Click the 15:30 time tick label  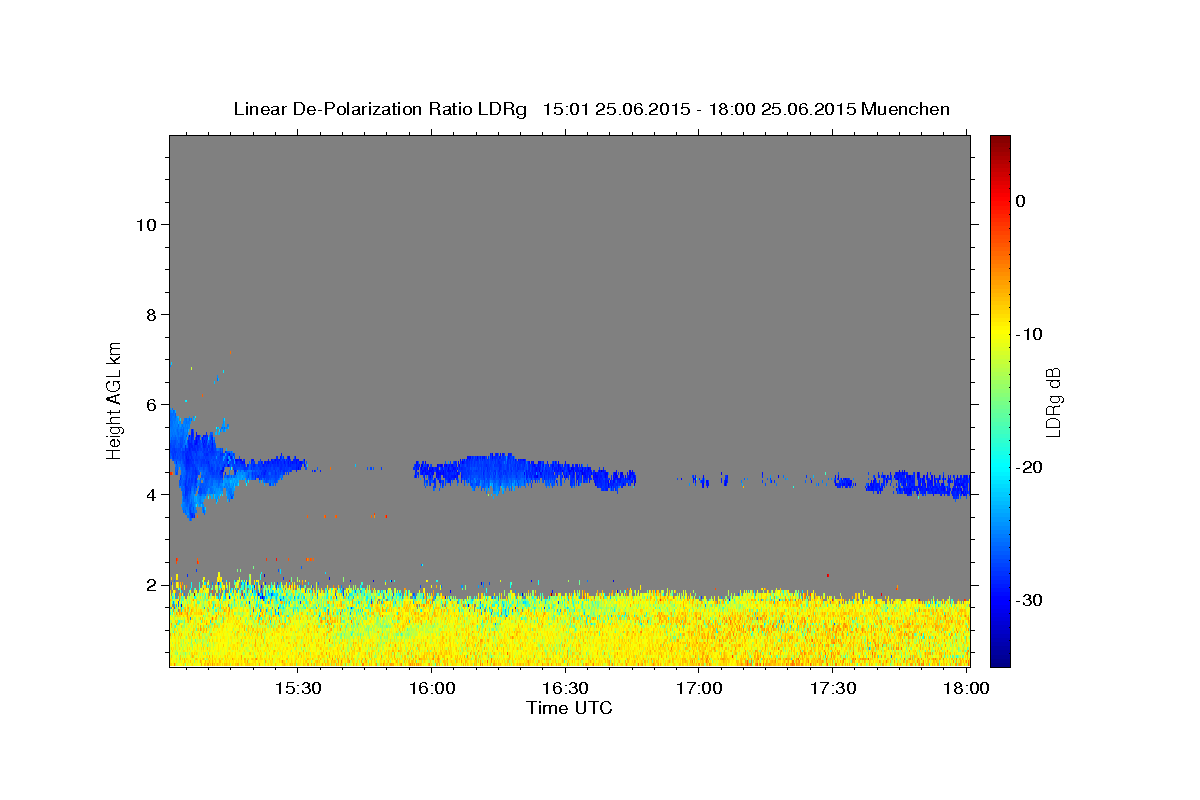pyautogui.click(x=297, y=688)
